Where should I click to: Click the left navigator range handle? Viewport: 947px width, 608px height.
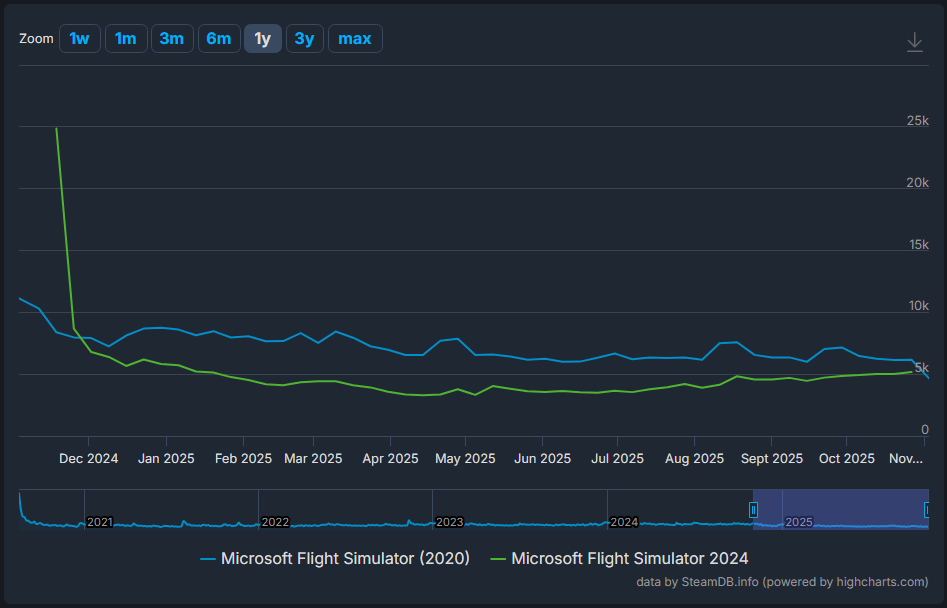point(753,509)
